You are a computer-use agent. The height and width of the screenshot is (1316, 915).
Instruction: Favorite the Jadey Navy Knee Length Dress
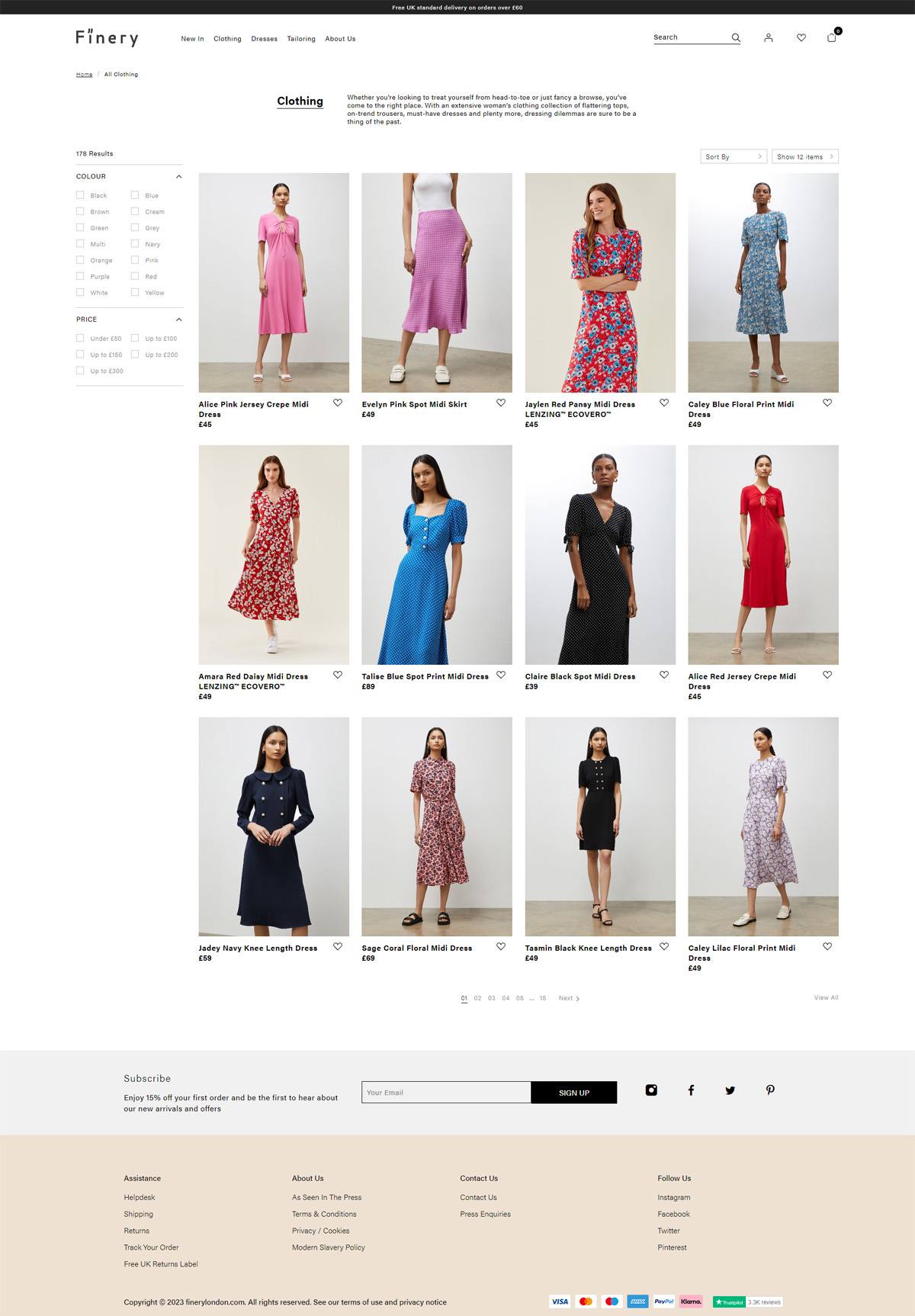tap(338, 946)
